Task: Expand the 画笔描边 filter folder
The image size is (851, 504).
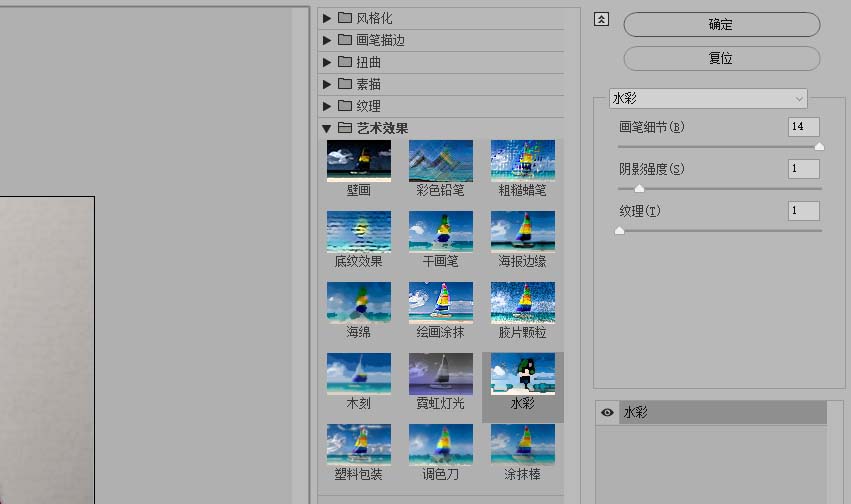Action: (x=327, y=40)
